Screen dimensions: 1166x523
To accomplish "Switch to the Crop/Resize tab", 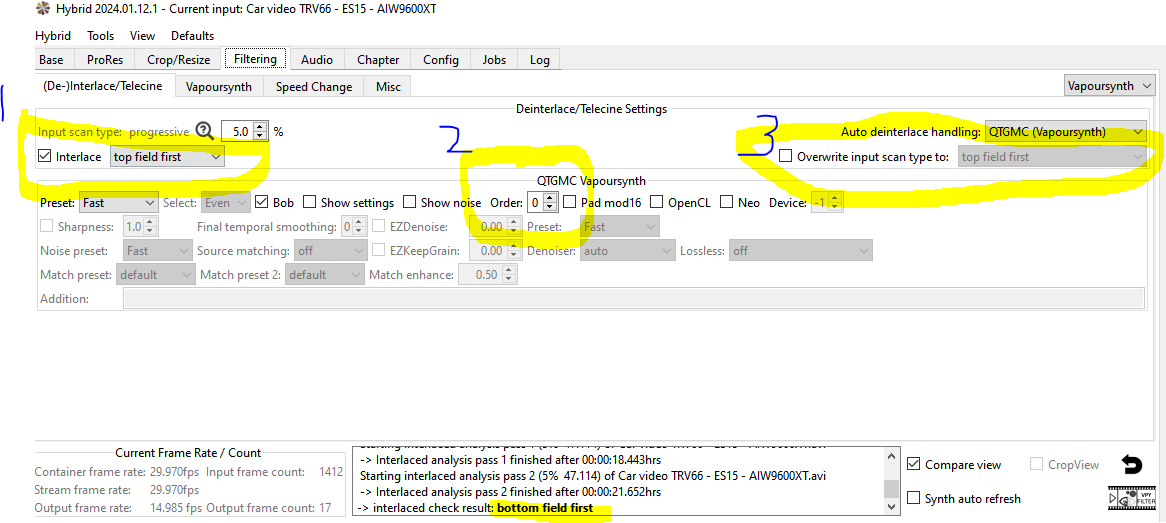I will [178, 60].
